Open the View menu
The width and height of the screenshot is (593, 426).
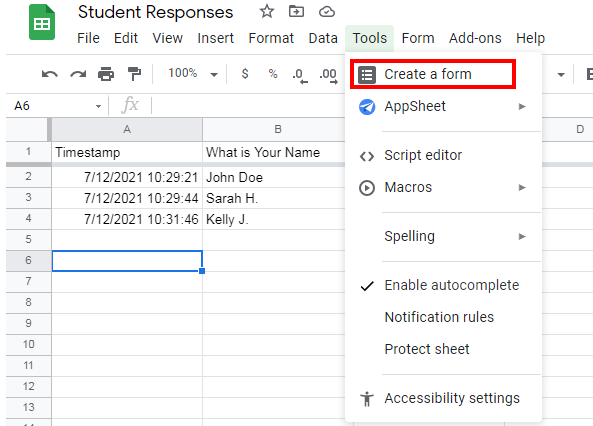tap(168, 38)
